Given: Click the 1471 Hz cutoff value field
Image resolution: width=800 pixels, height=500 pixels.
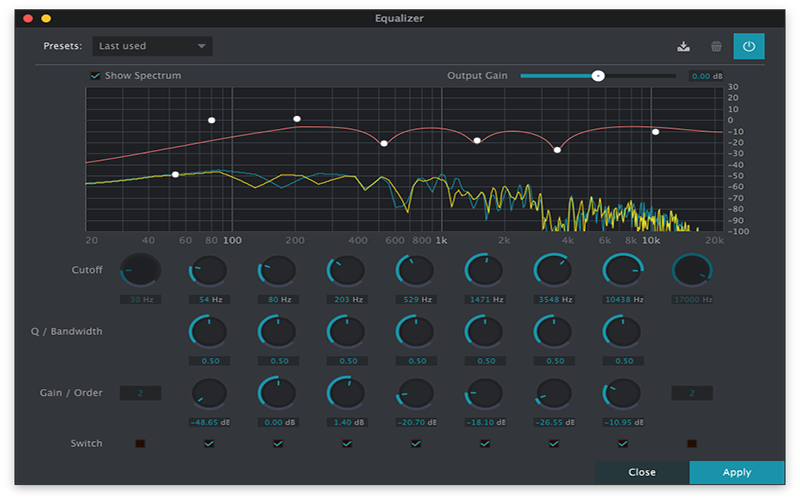Looking at the screenshot, I should pos(485,299).
